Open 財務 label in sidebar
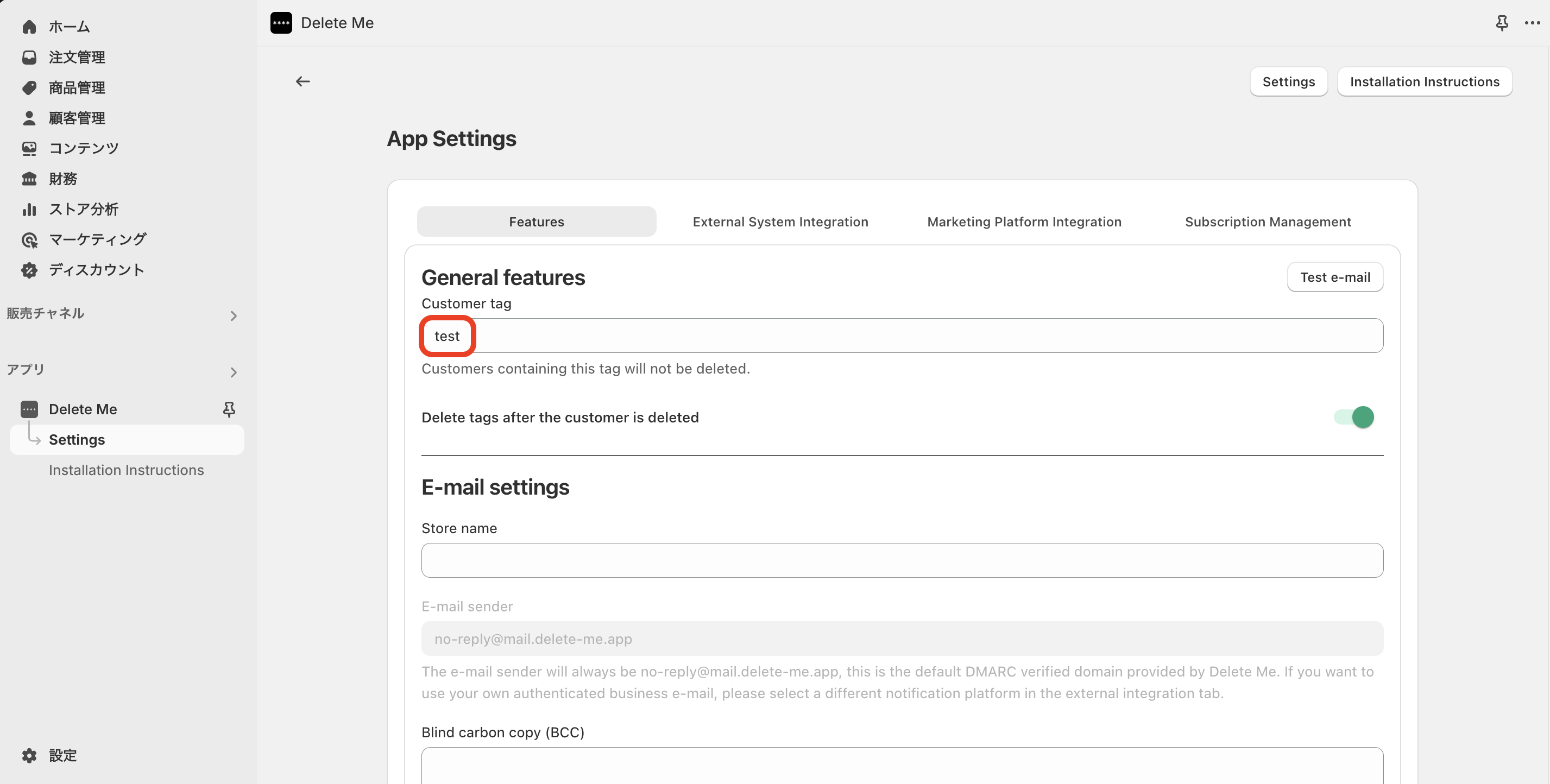 [62, 179]
